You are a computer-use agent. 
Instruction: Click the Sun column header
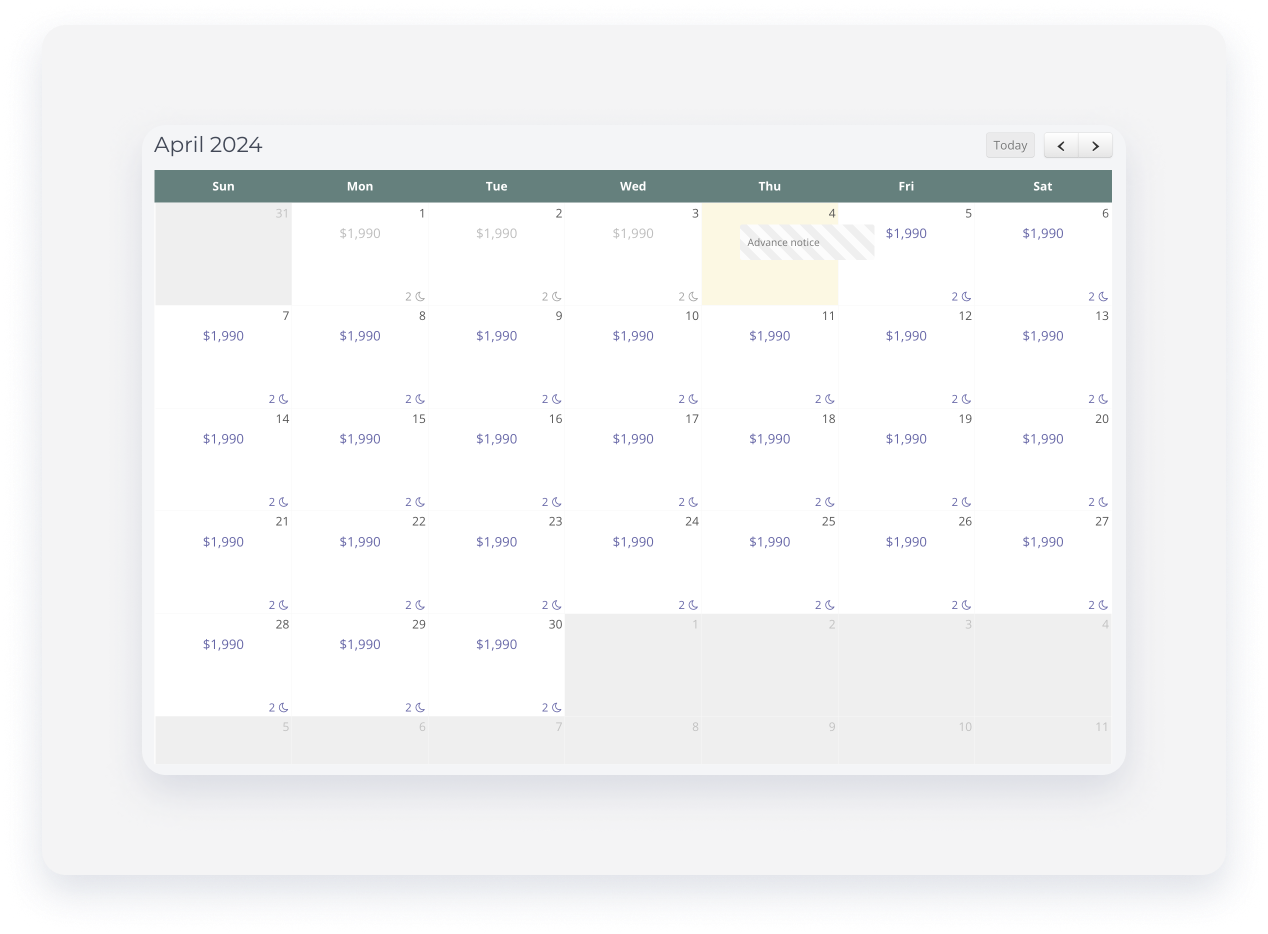pyautogui.click(x=223, y=186)
